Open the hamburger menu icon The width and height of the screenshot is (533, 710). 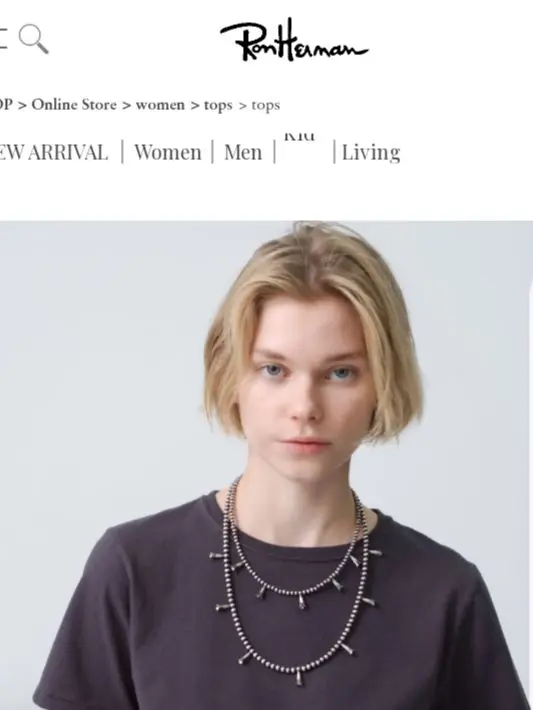(x=3, y=38)
